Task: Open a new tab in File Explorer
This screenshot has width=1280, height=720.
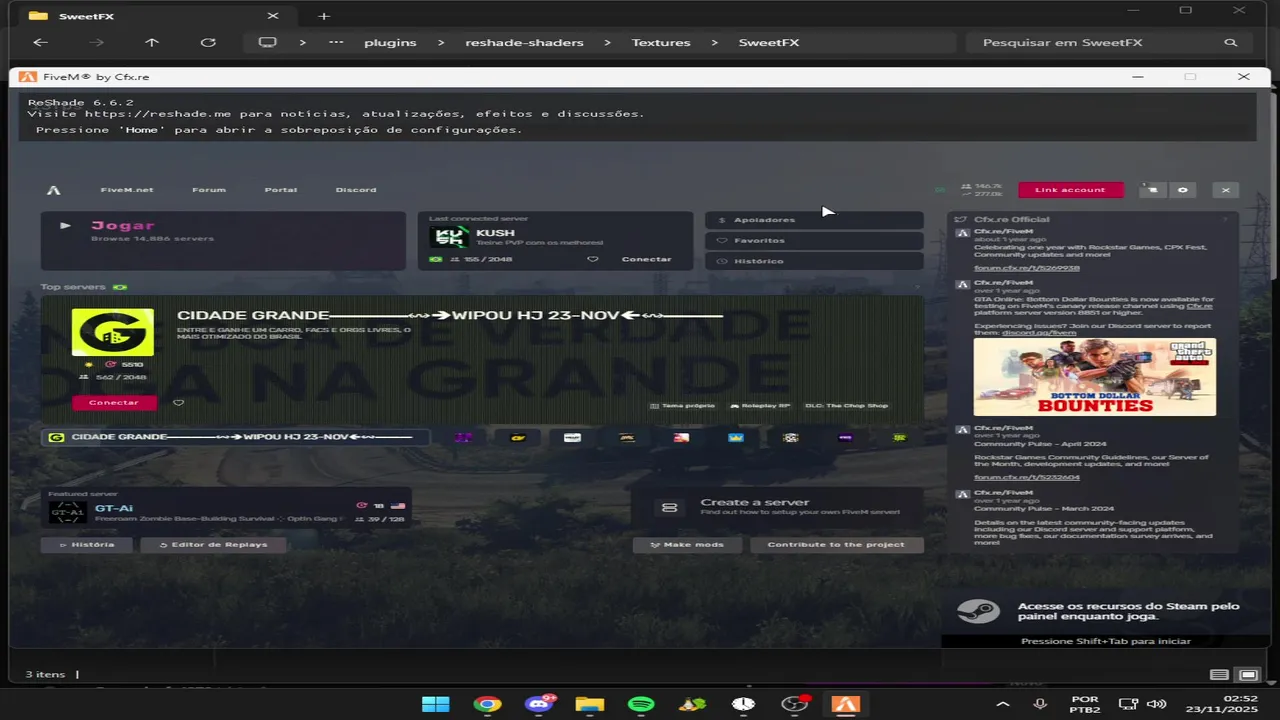Action: coord(323,16)
